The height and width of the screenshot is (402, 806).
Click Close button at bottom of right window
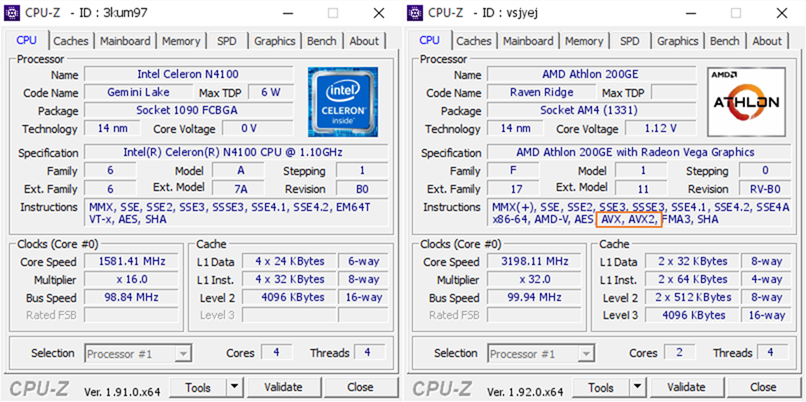pos(763,387)
